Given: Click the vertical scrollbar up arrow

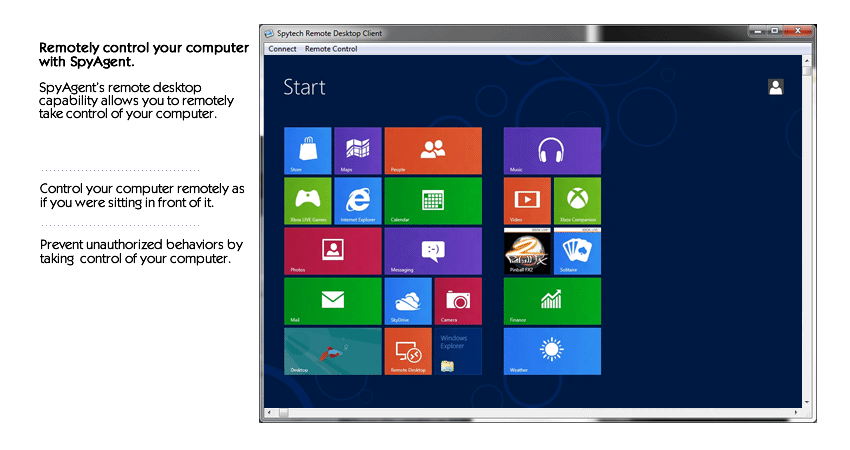Looking at the screenshot, I should click(x=807, y=60).
